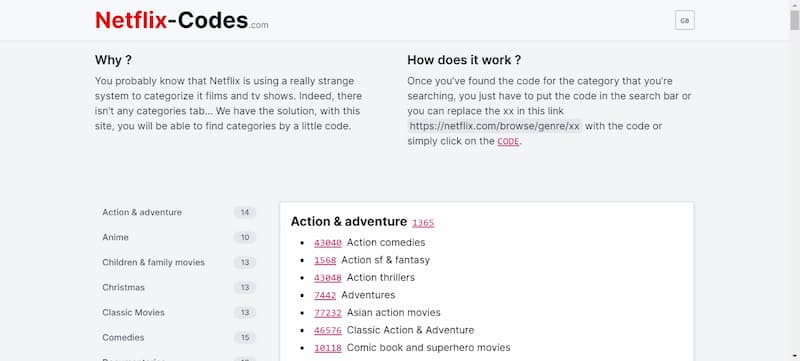This screenshot has height=361, width=800.
Task: Select Classic Movies sidebar item
Action: [179, 313]
